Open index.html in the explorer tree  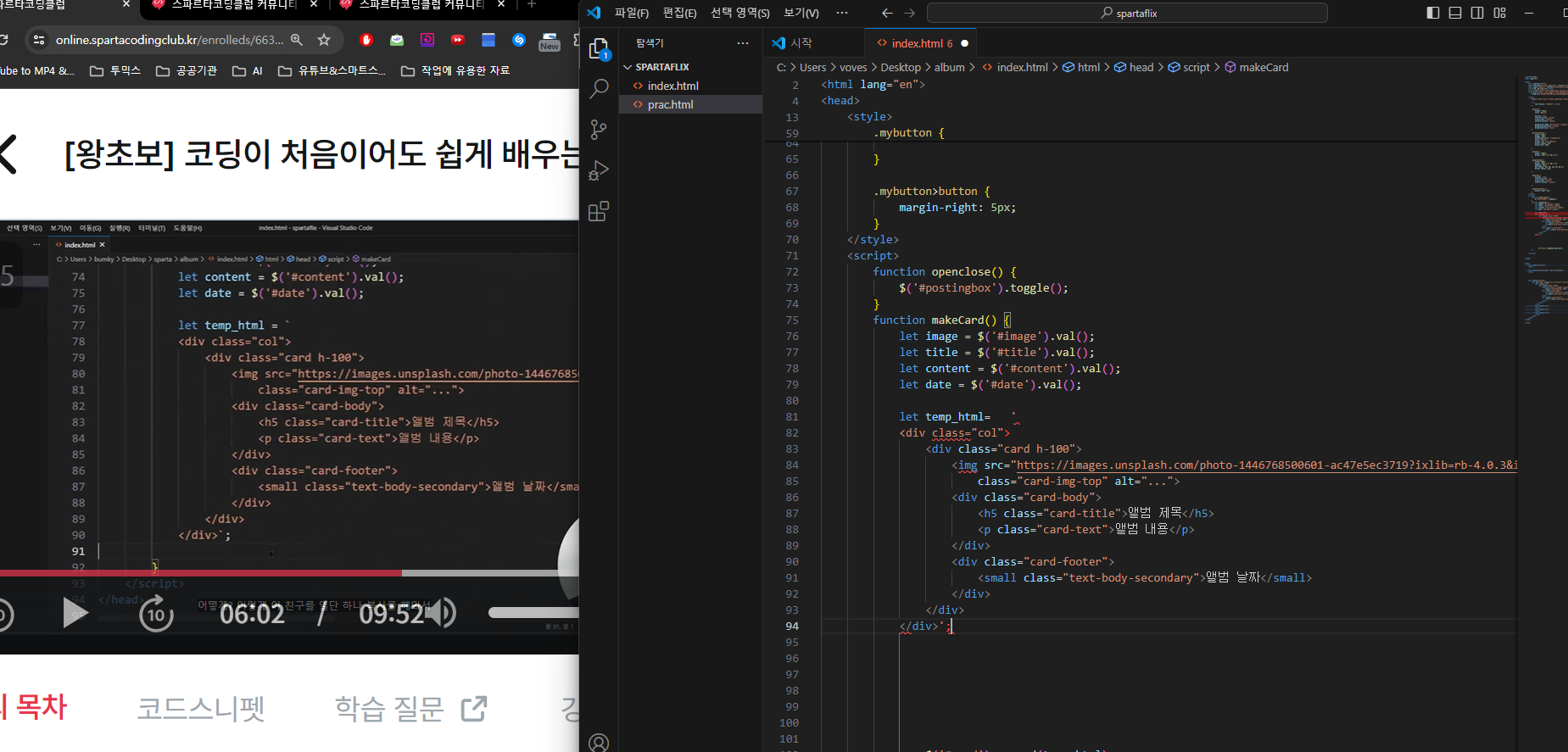[672, 86]
